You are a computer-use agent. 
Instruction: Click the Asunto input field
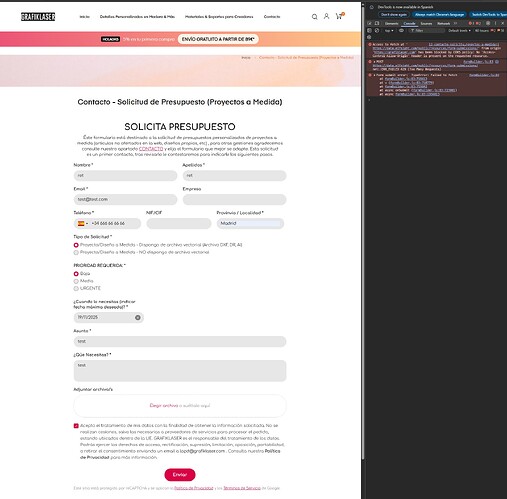pyautogui.click(x=180, y=341)
